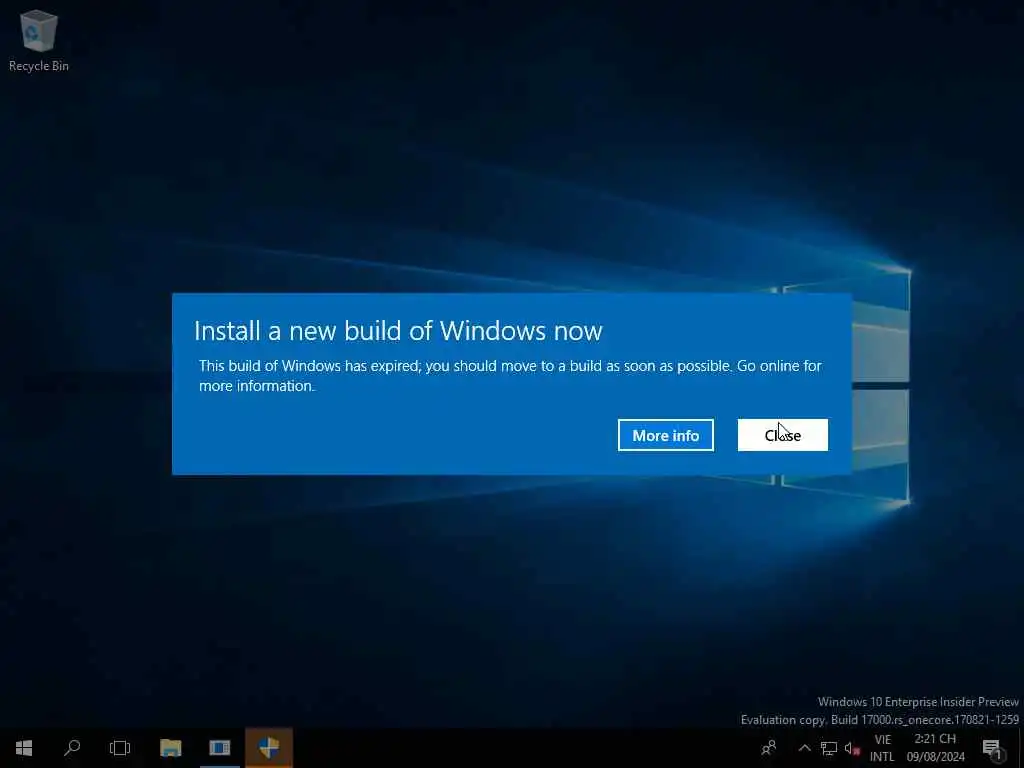The image size is (1024, 768).
Task: Open the Windows Start menu
Action: (24, 748)
